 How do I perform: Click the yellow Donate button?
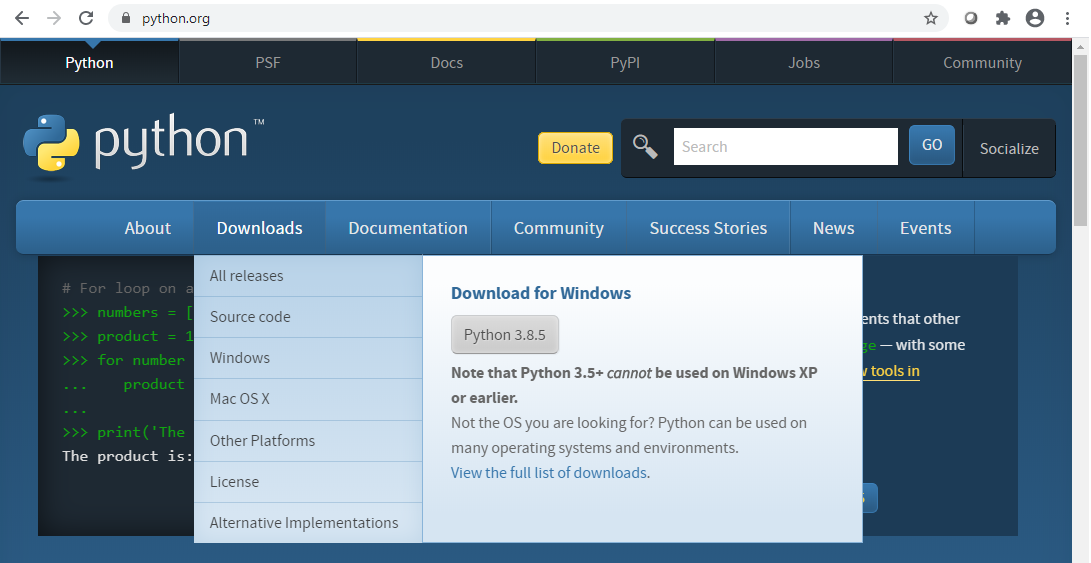coord(575,147)
